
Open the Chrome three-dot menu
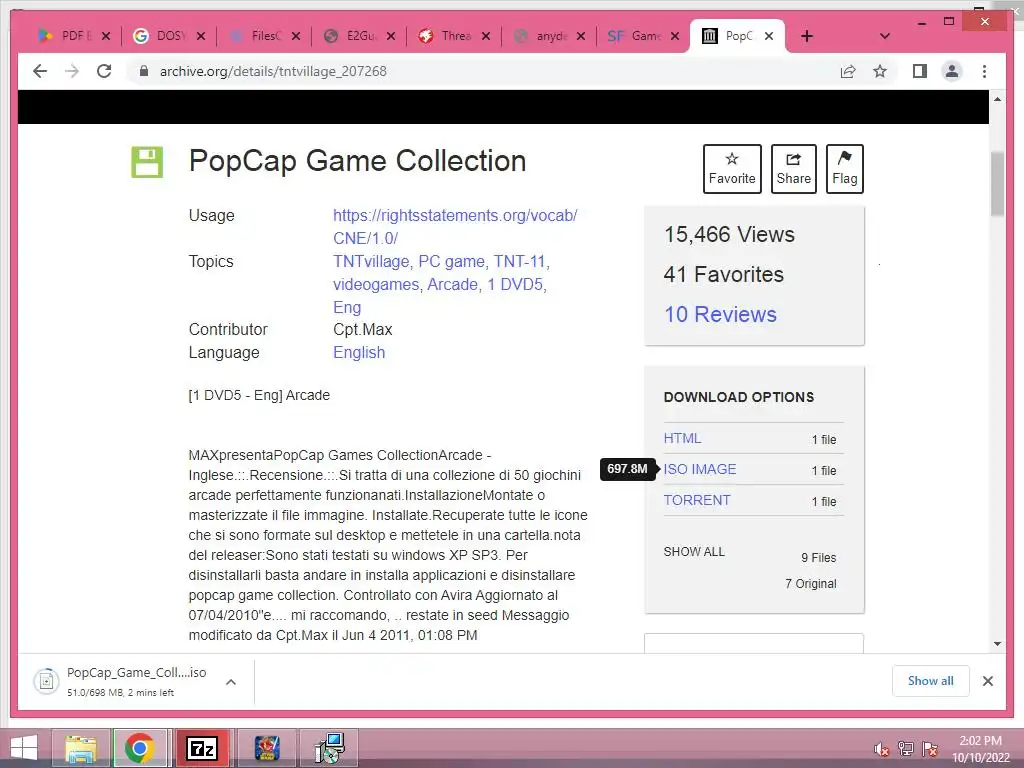[984, 71]
